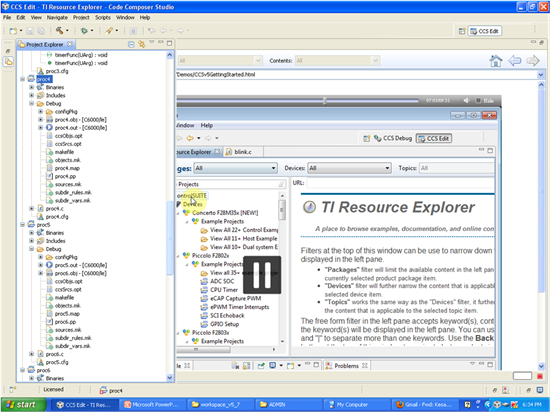Switch to workspace_v5_7 taskbar item
Image resolution: width=550 pixels, height=412 pixels.
click(220, 405)
